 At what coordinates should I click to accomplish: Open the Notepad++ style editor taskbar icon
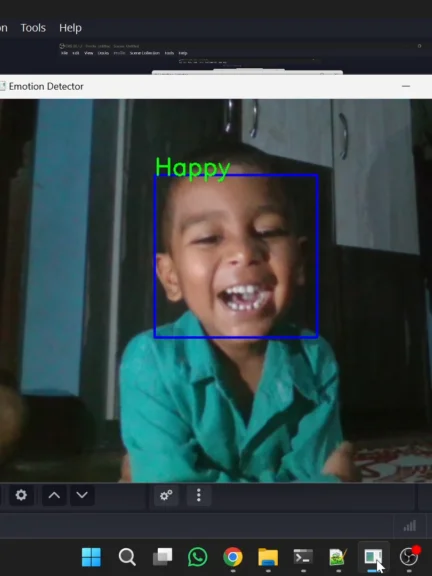click(x=338, y=557)
